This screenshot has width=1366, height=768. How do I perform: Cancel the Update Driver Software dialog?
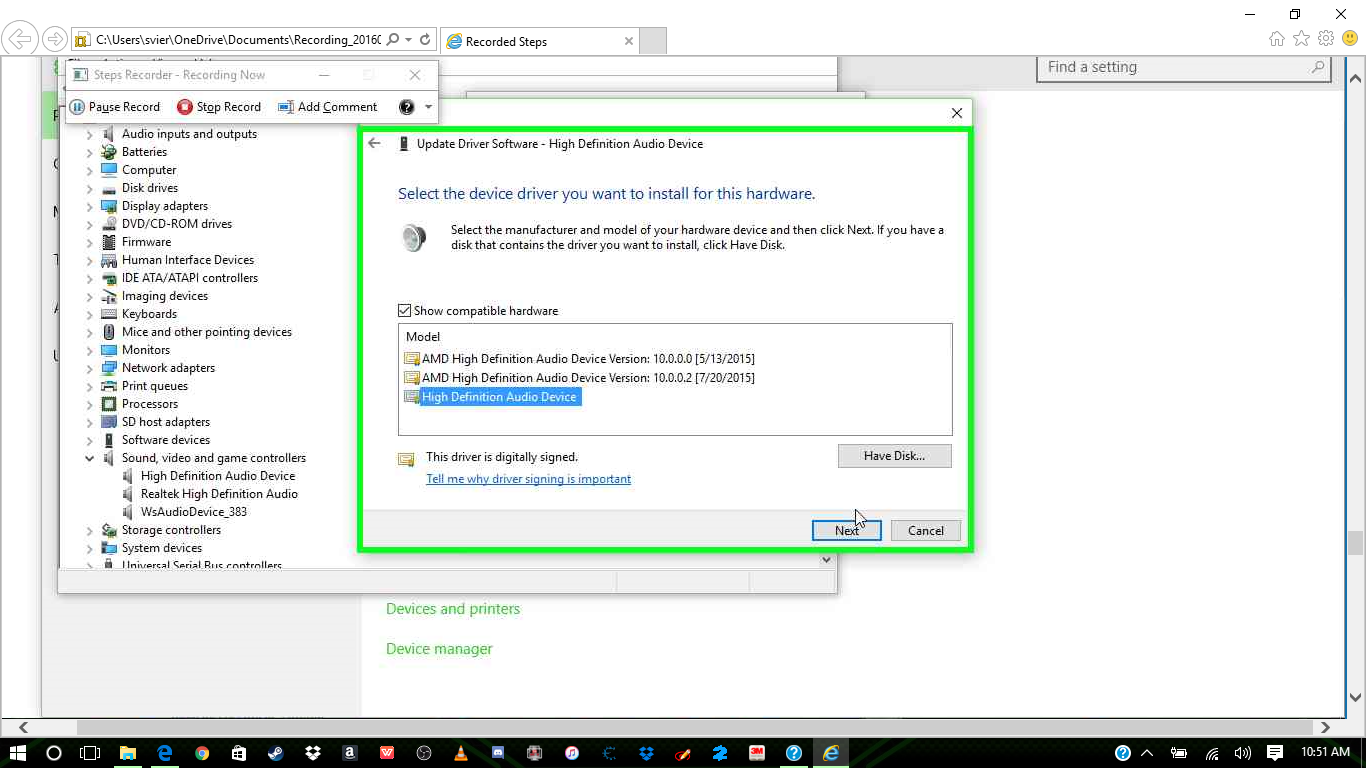coord(926,531)
